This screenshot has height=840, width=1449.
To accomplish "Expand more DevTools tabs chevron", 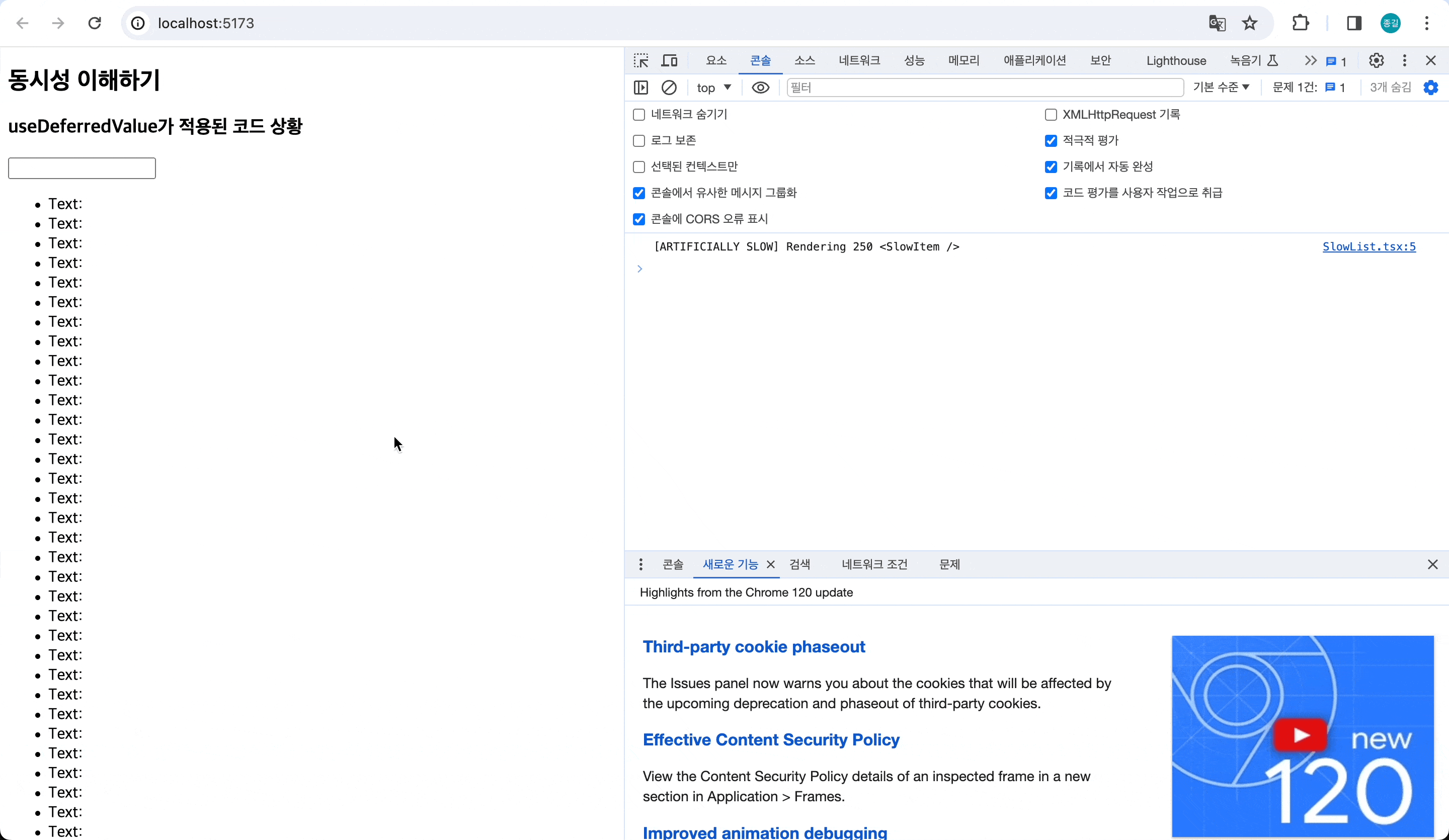I will (x=1311, y=60).
